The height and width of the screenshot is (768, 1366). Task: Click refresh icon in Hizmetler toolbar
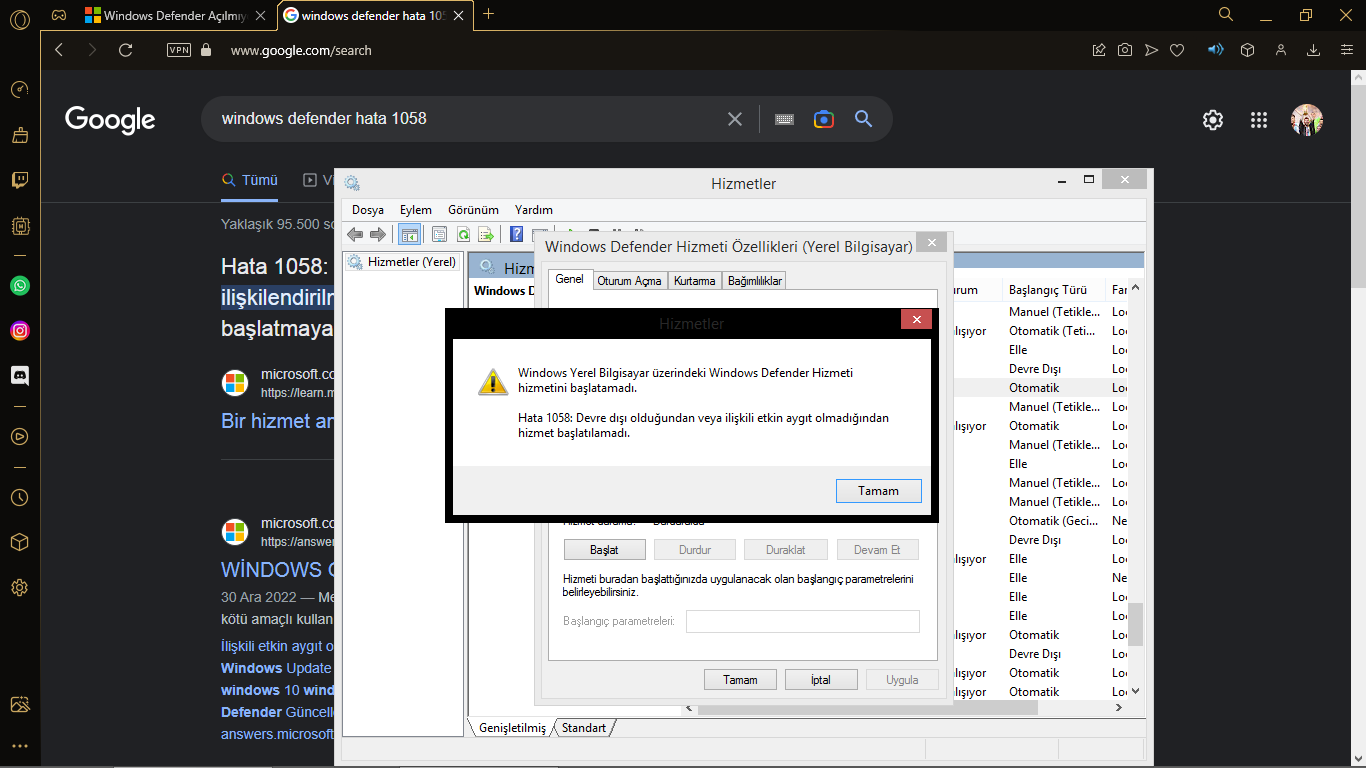click(464, 234)
